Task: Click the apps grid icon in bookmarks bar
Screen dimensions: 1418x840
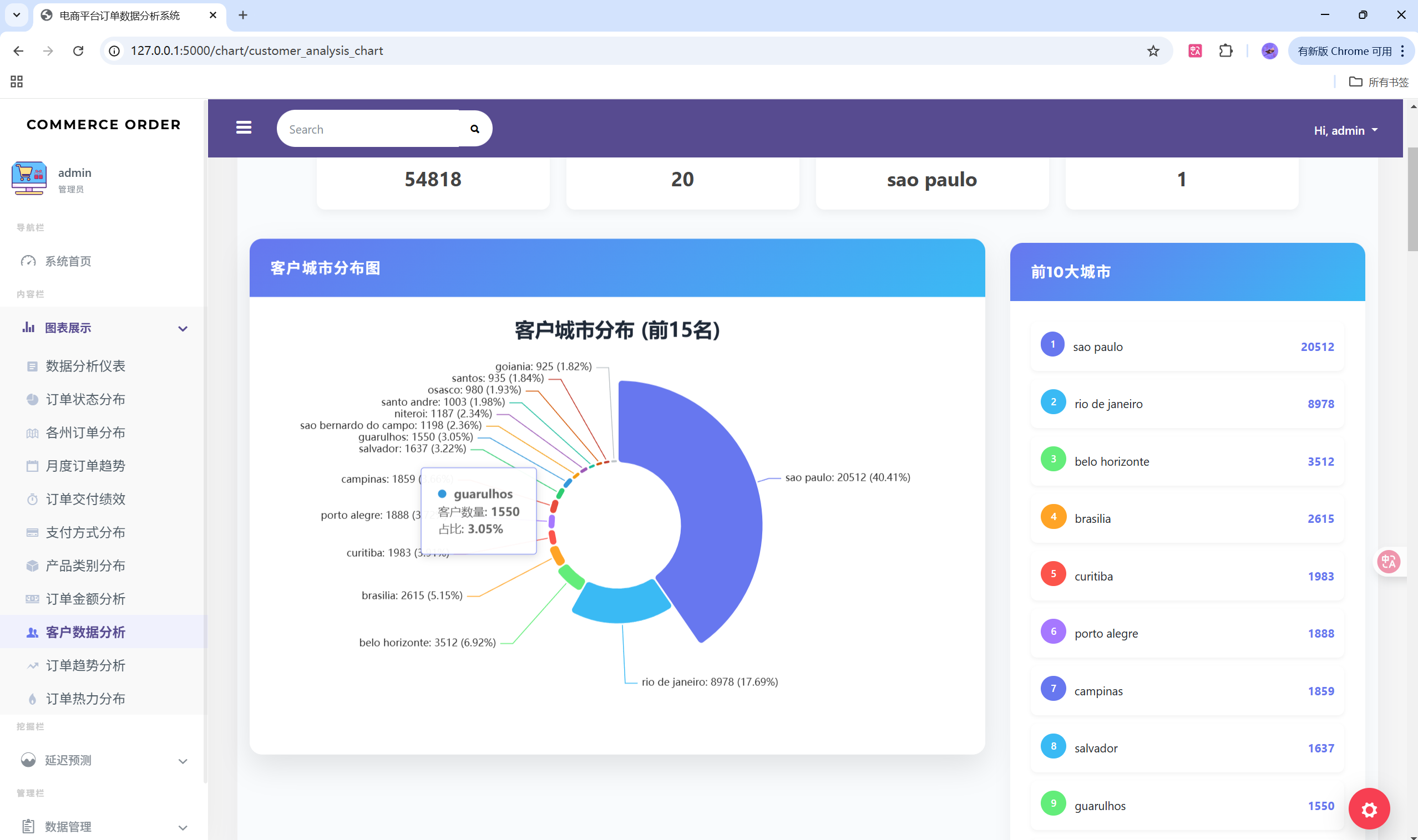Action: point(17,82)
